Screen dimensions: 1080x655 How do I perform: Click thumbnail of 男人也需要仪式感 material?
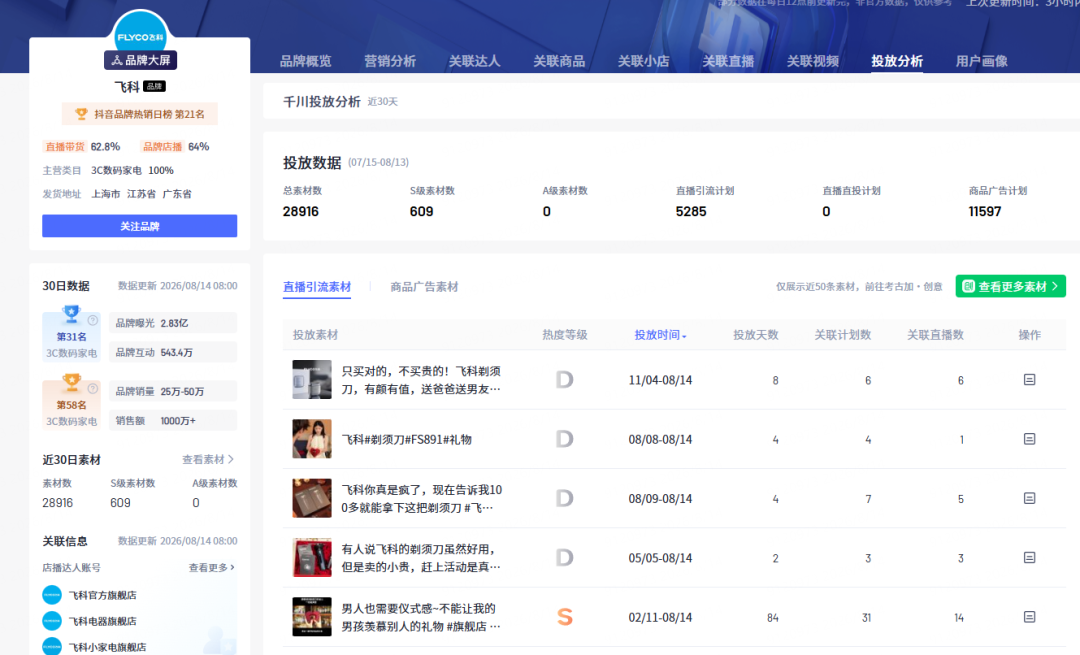(312, 616)
